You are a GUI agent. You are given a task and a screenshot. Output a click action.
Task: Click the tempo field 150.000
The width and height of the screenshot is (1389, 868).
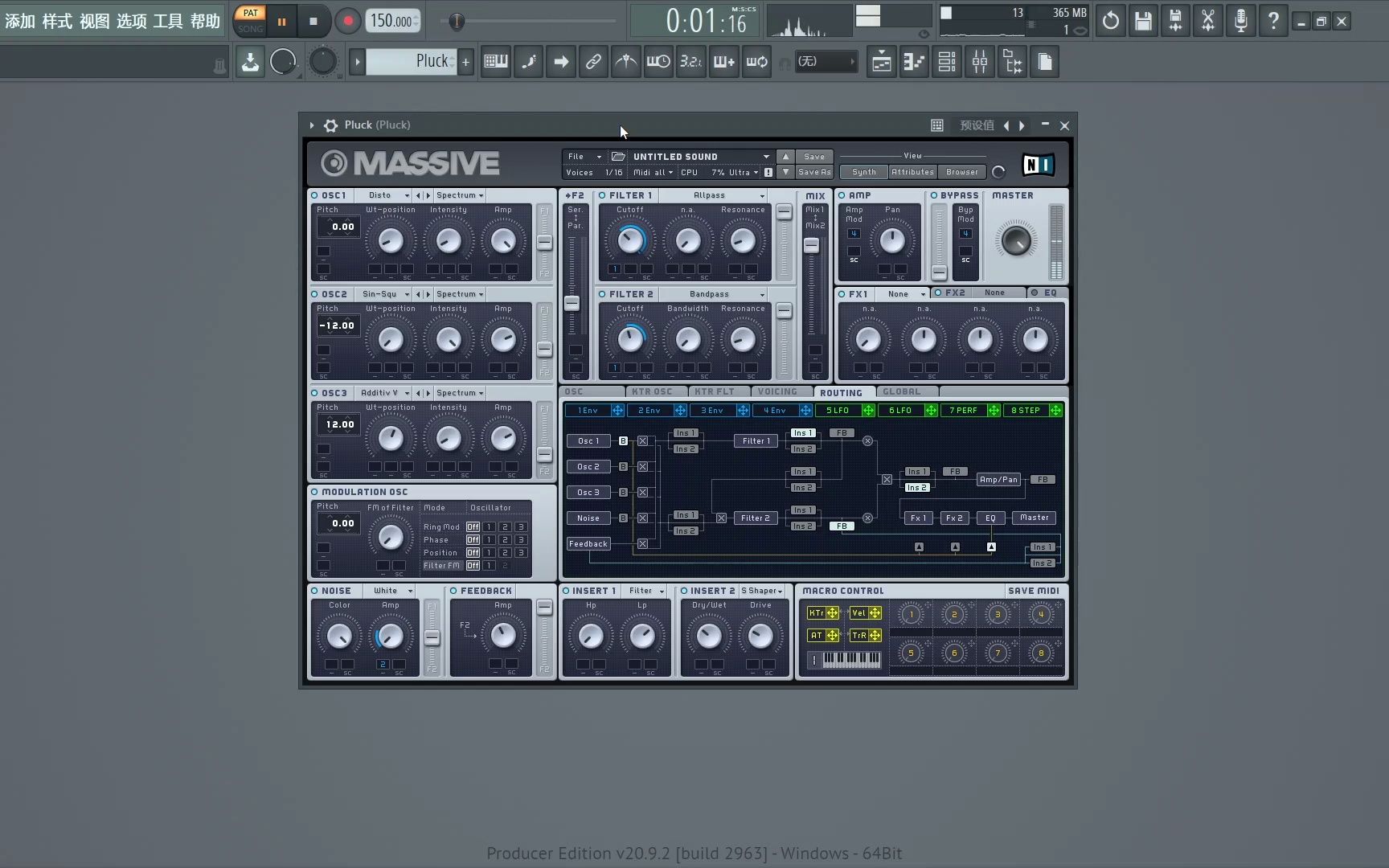[x=391, y=21]
